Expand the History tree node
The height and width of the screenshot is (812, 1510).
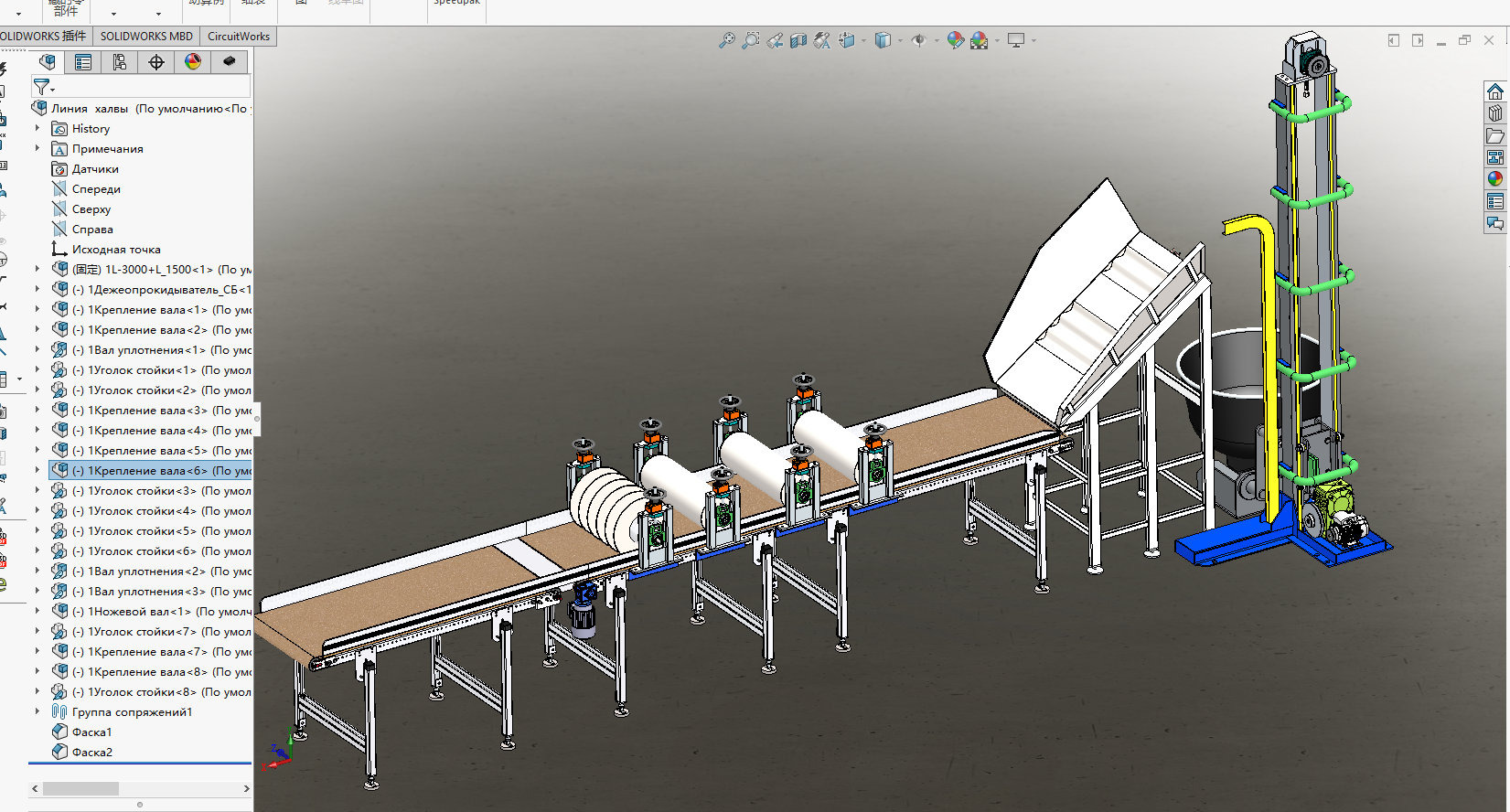37,129
